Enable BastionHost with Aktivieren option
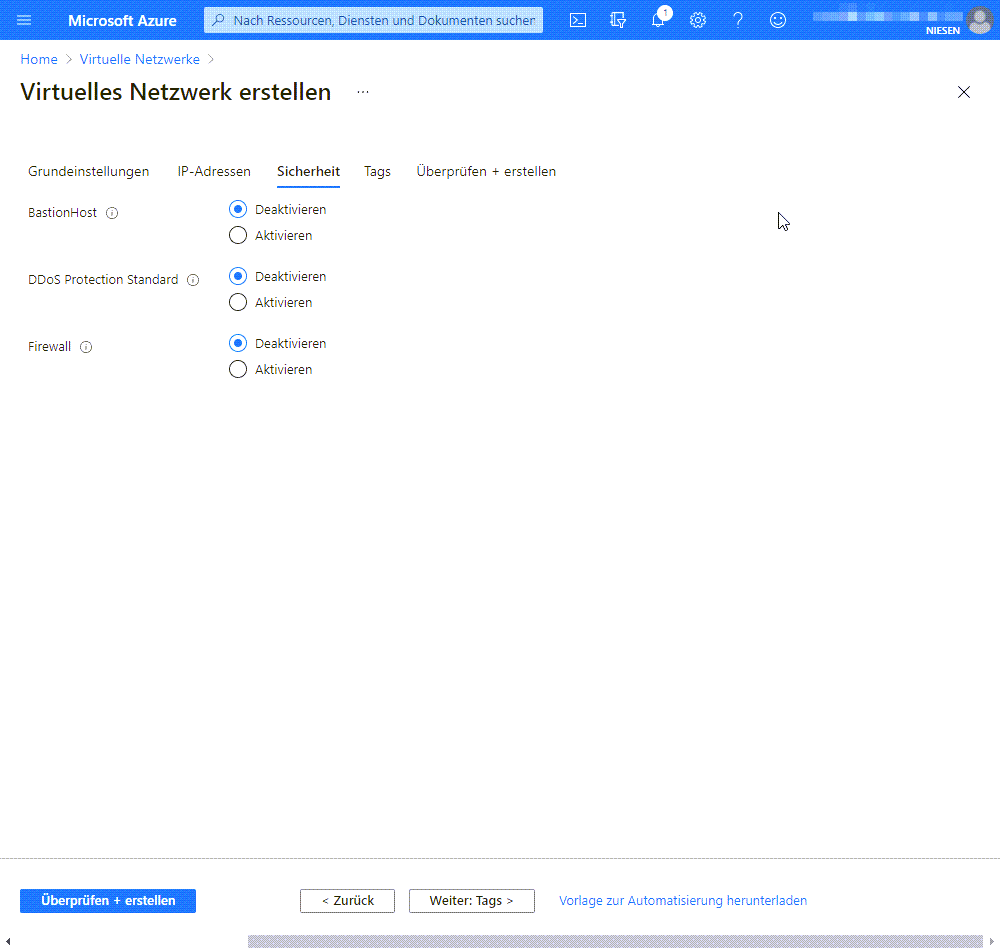 coord(238,236)
